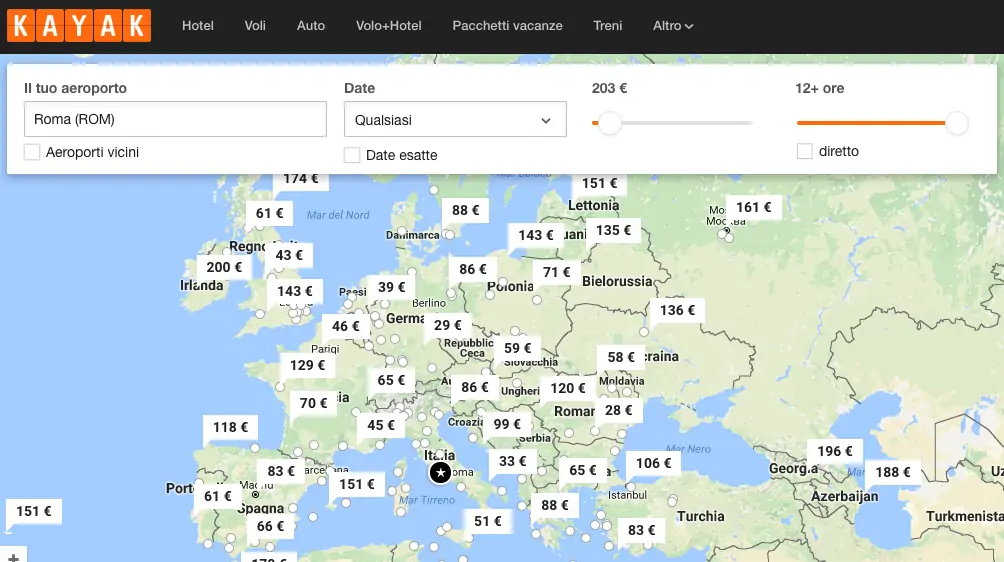Viewport: 1004px width, 562px height.
Task: Tick the Date esatte checkbox
Action: (352, 155)
